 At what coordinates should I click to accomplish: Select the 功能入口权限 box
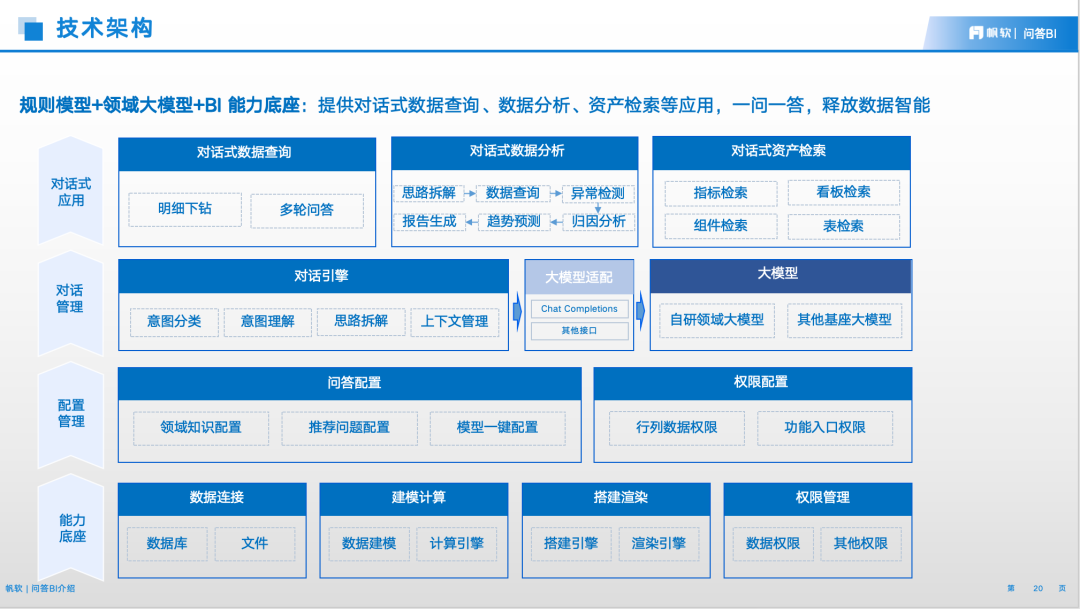825,428
